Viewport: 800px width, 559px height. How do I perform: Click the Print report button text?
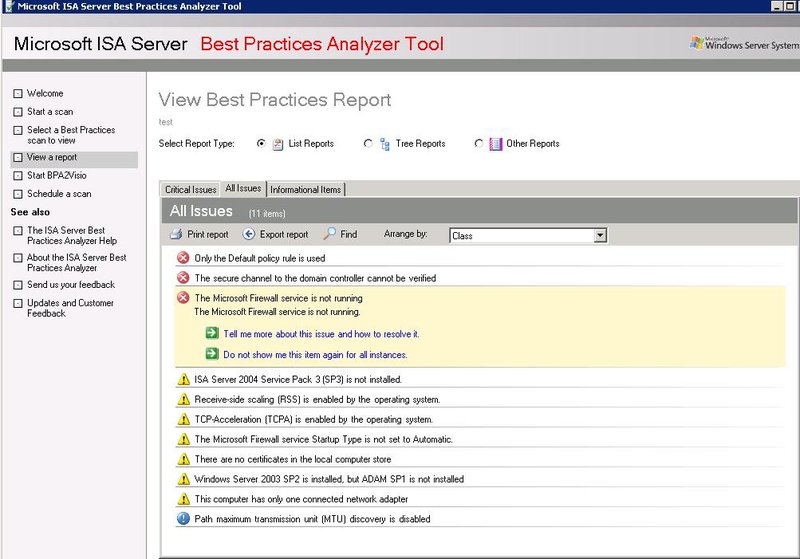208,234
